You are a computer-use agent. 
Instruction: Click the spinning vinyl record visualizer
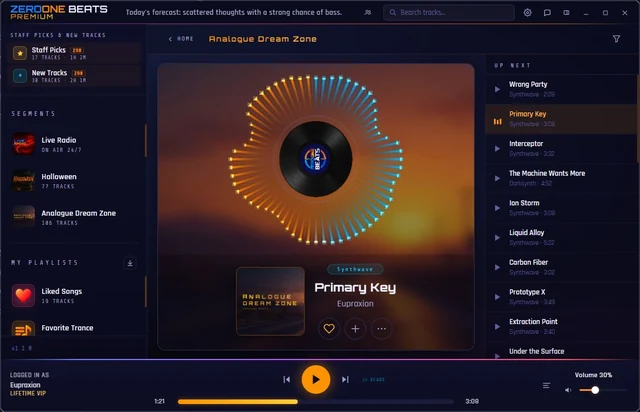316,159
